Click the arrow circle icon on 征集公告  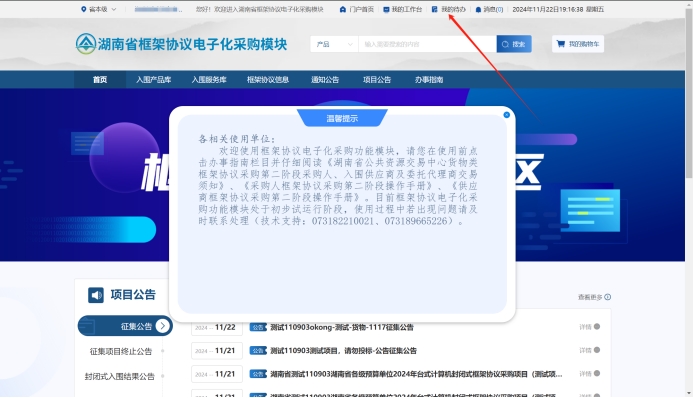[x=163, y=326]
